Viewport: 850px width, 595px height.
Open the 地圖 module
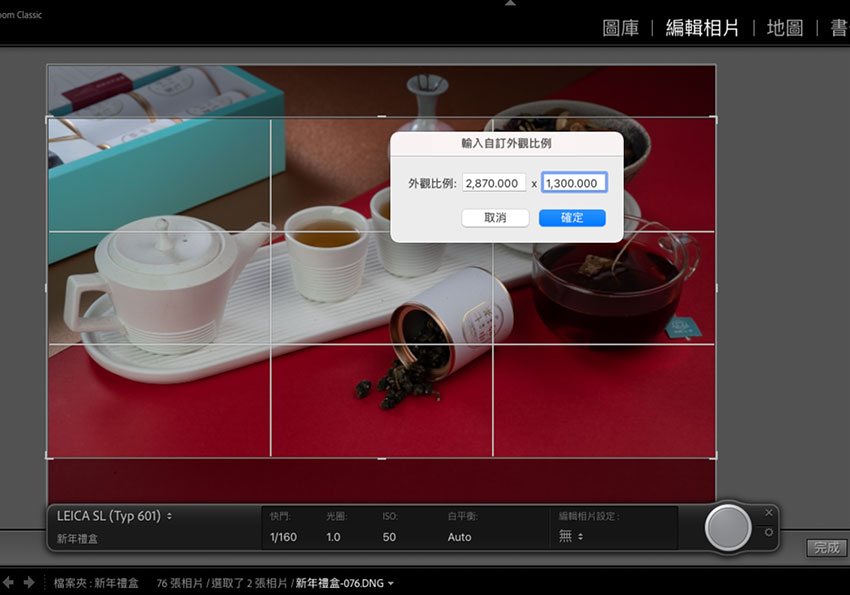(784, 28)
